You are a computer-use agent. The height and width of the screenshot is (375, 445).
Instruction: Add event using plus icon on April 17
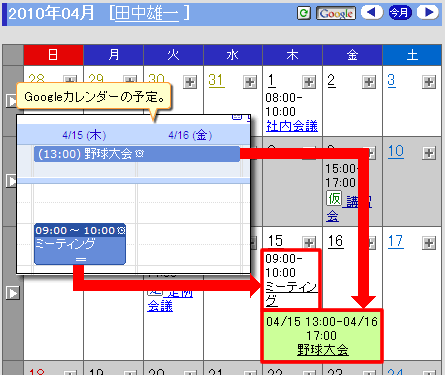point(429,243)
